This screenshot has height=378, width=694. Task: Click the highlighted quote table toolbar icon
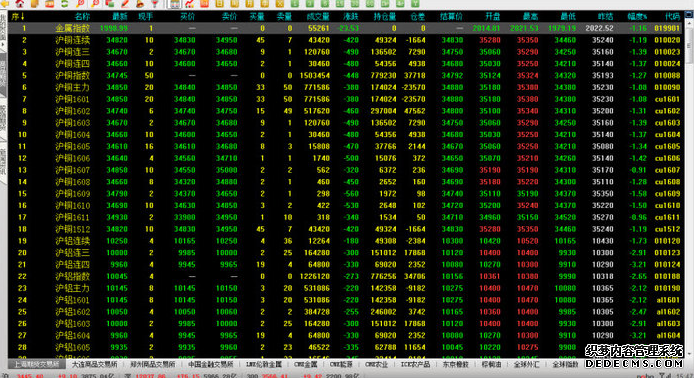pyautogui.click(x=174, y=4)
